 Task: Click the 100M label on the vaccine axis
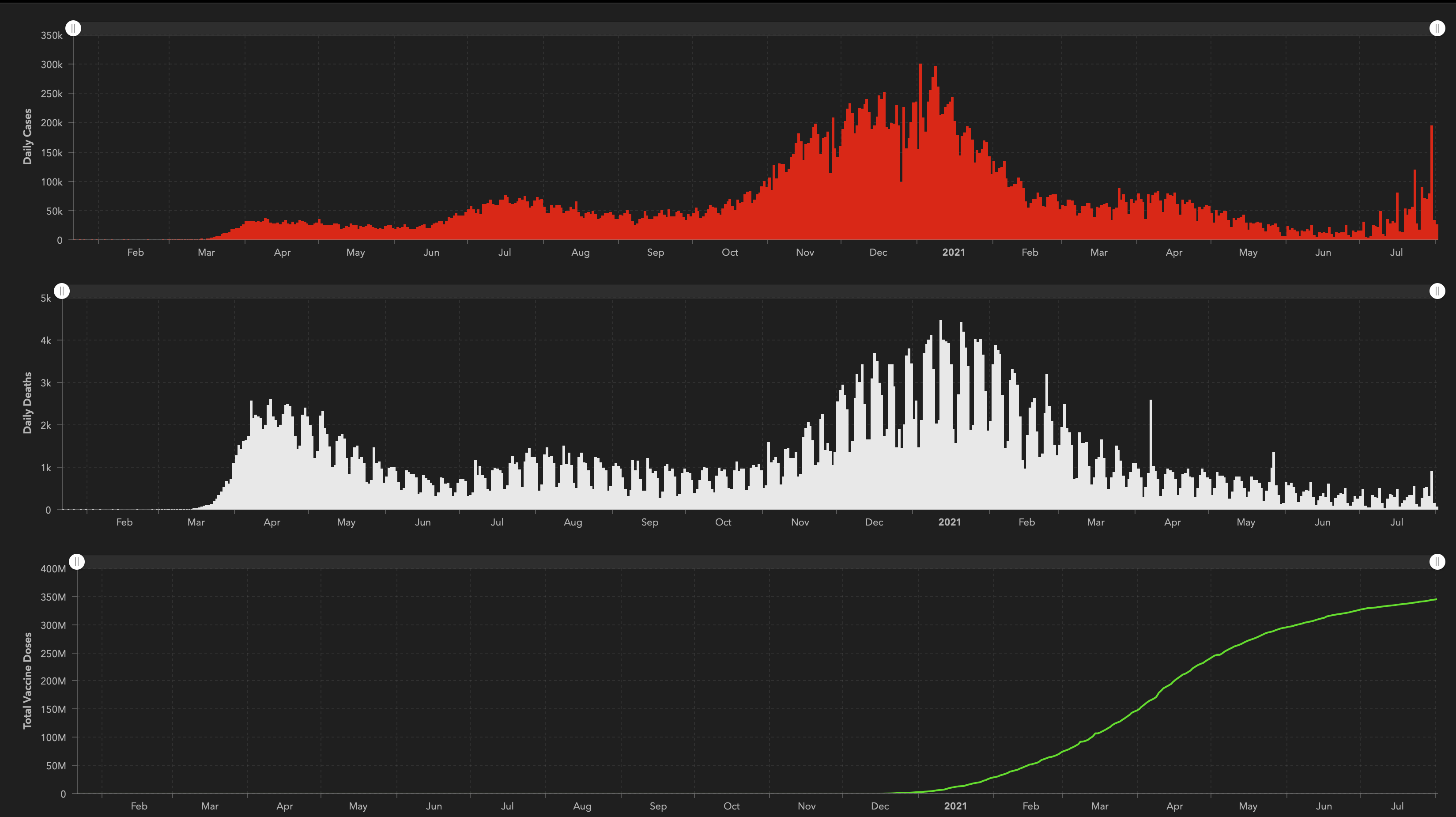coord(53,737)
